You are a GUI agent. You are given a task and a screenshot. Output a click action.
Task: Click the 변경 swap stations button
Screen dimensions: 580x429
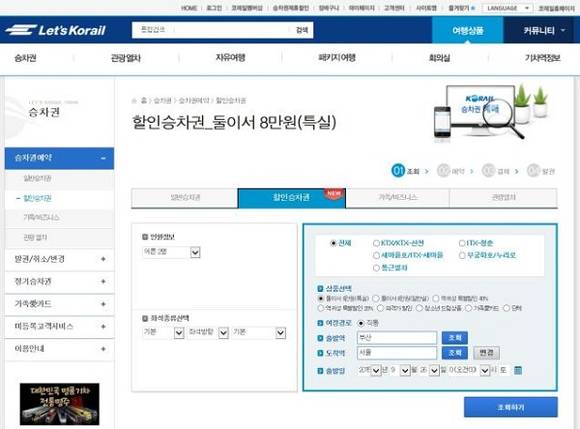(486, 353)
